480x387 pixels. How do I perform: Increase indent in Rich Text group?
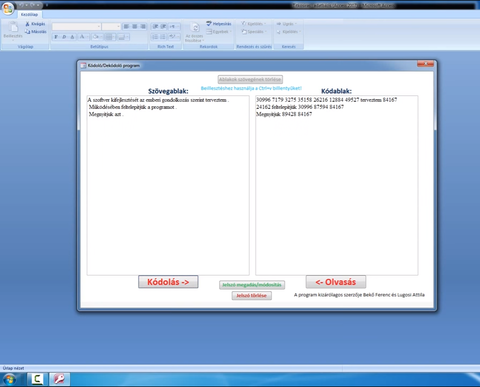163,26
